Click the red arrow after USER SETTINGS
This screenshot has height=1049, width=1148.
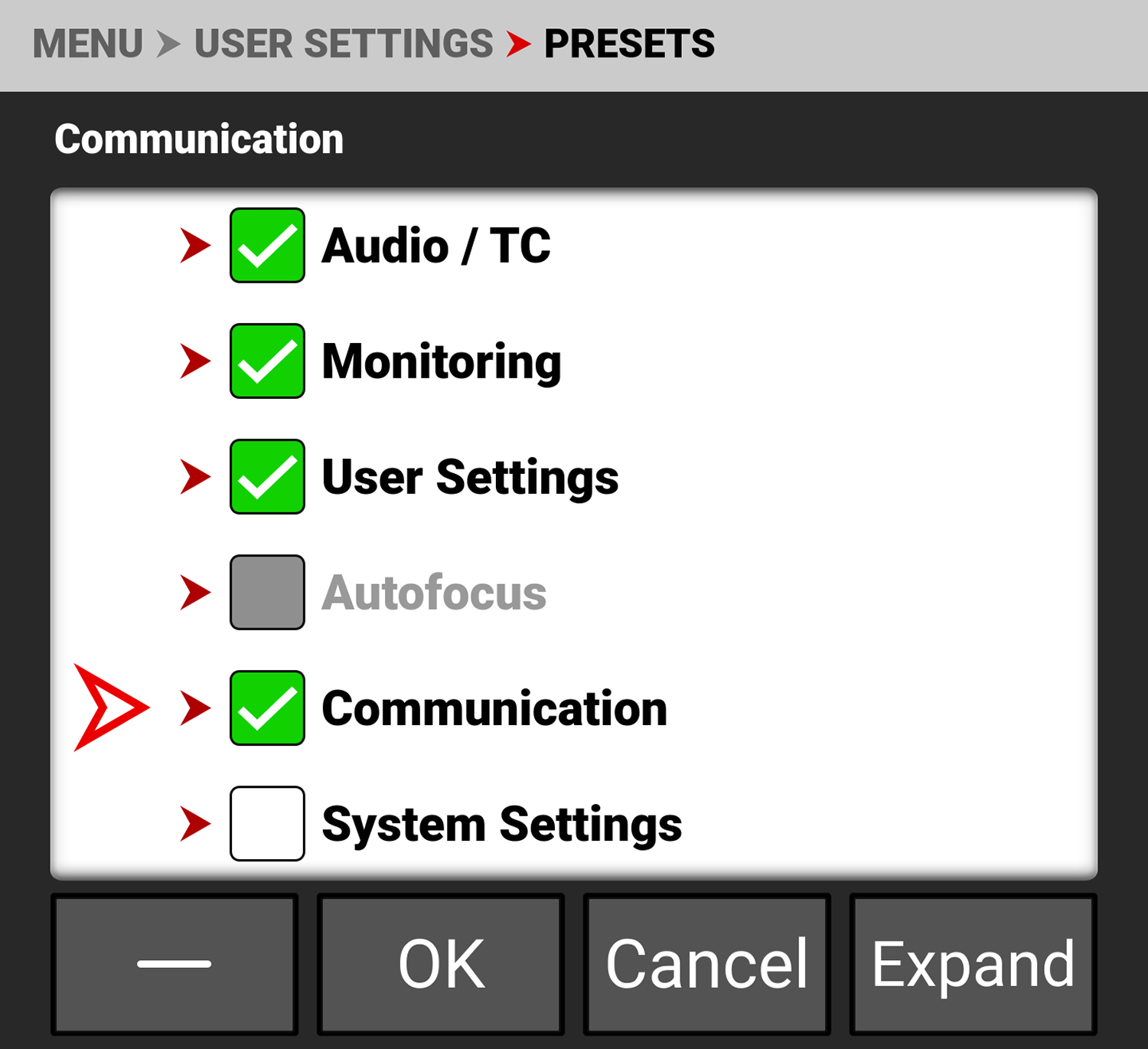click(520, 44)
